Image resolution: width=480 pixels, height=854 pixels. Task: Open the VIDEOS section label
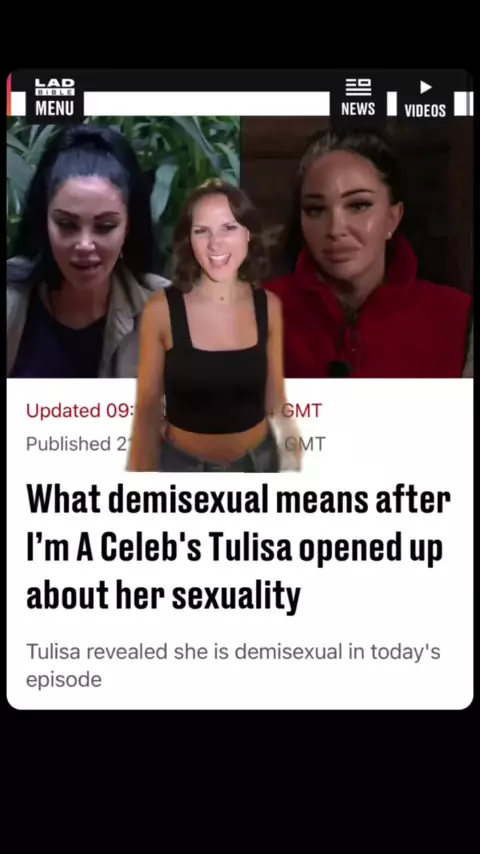(425, 111)
